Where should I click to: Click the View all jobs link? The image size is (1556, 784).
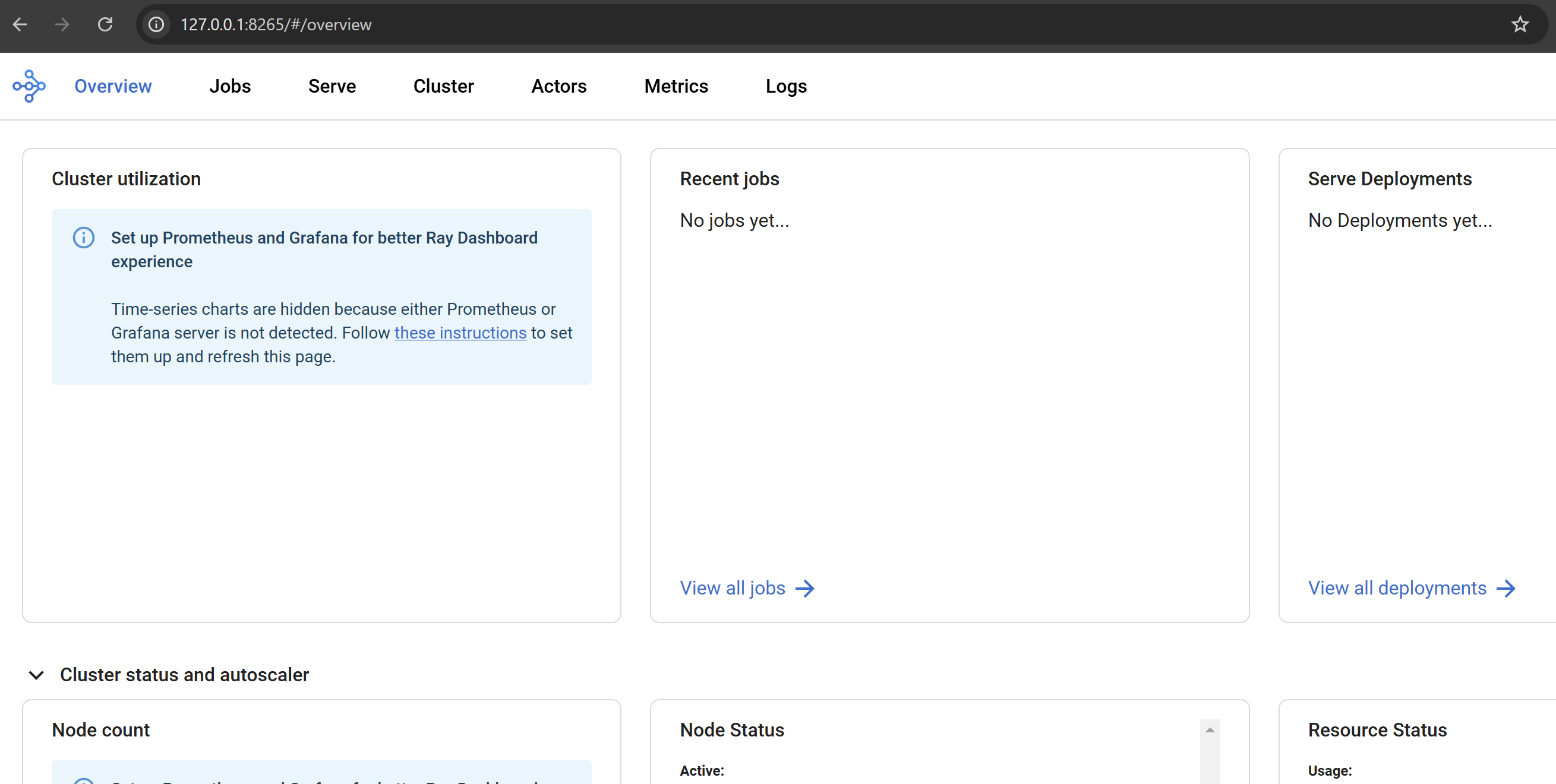732,589
